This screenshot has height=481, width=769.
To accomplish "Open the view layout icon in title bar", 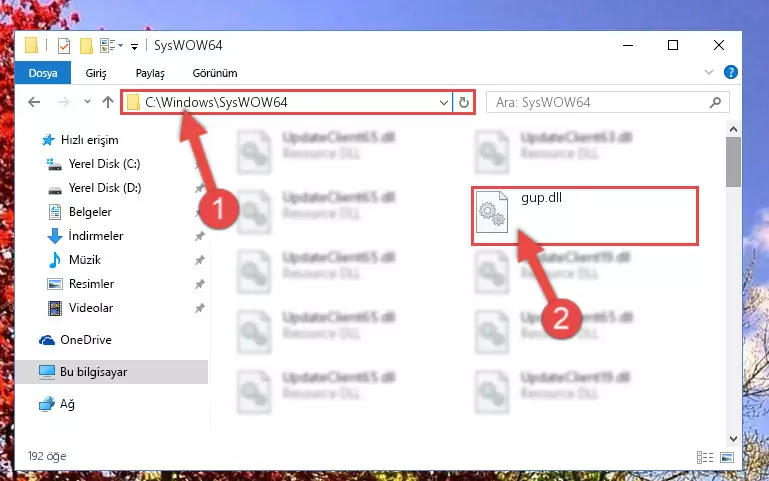I will [107, 46].
